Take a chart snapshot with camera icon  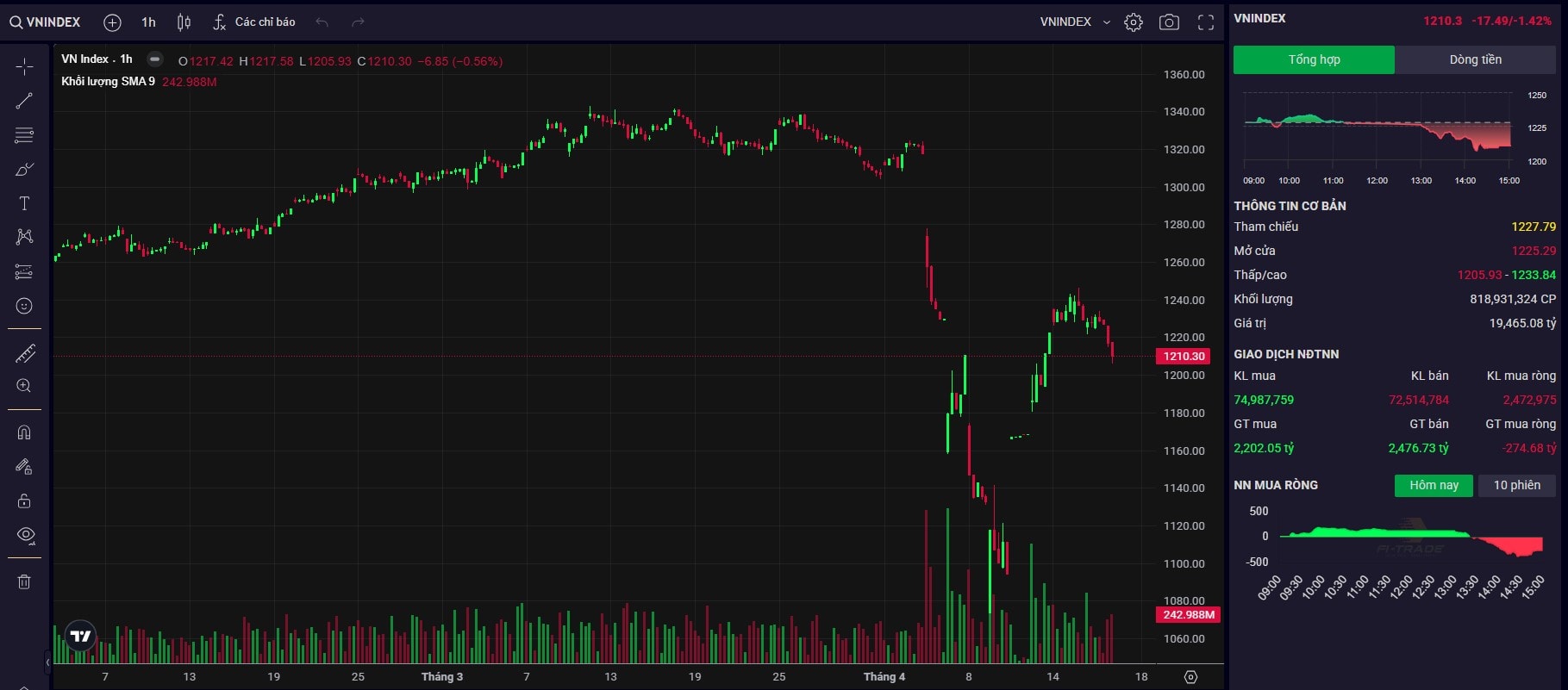pos(1169,22)
